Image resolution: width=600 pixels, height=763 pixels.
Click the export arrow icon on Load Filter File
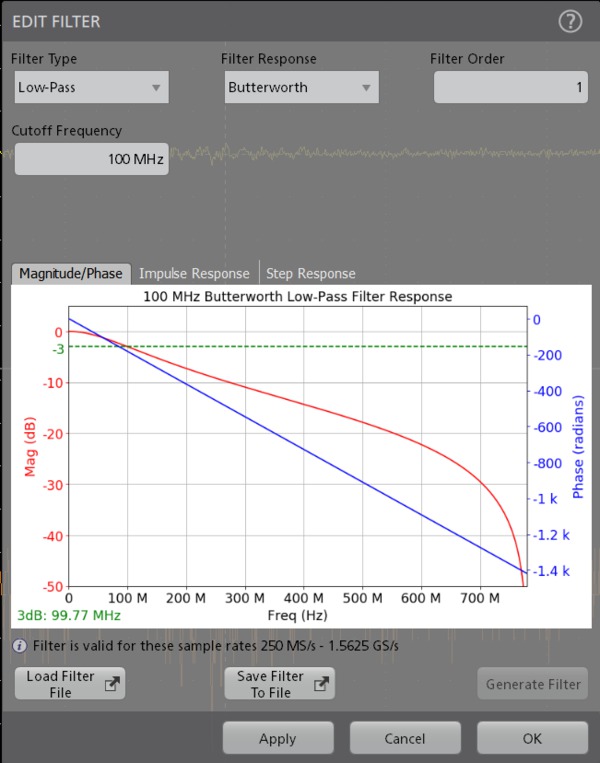(111, 684)
